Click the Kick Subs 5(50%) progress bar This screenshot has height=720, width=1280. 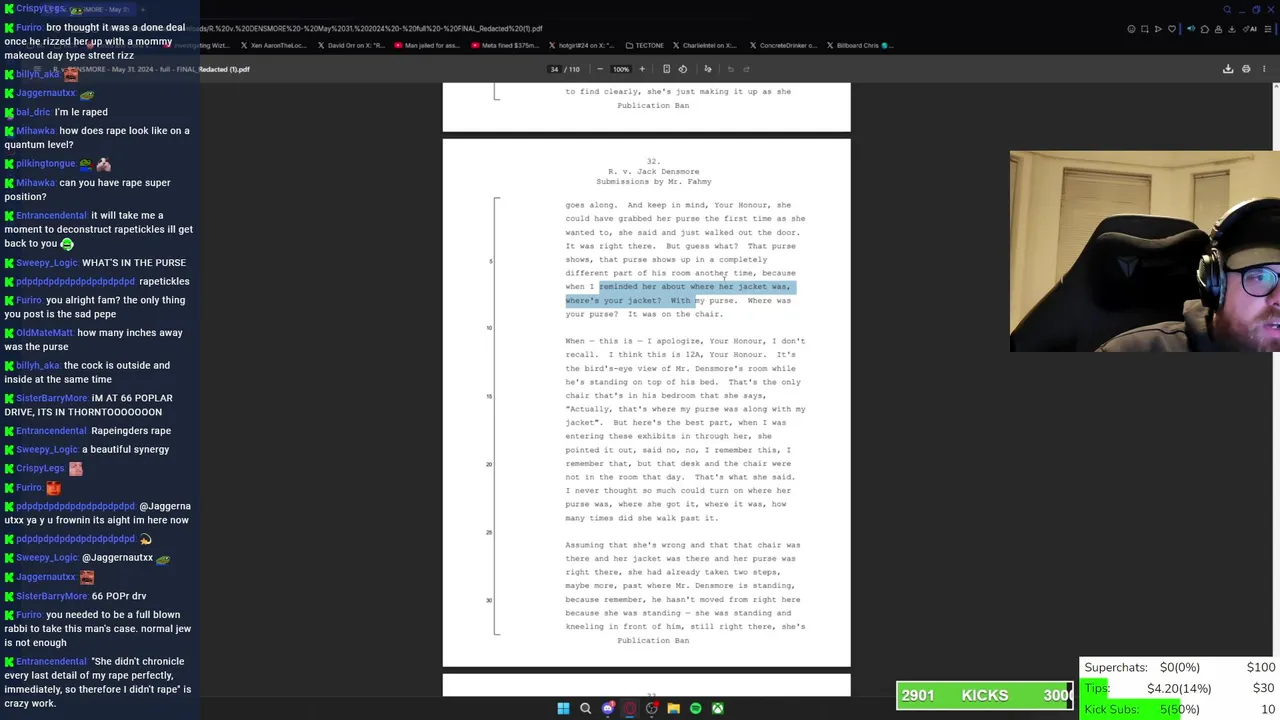(1180, 709)
